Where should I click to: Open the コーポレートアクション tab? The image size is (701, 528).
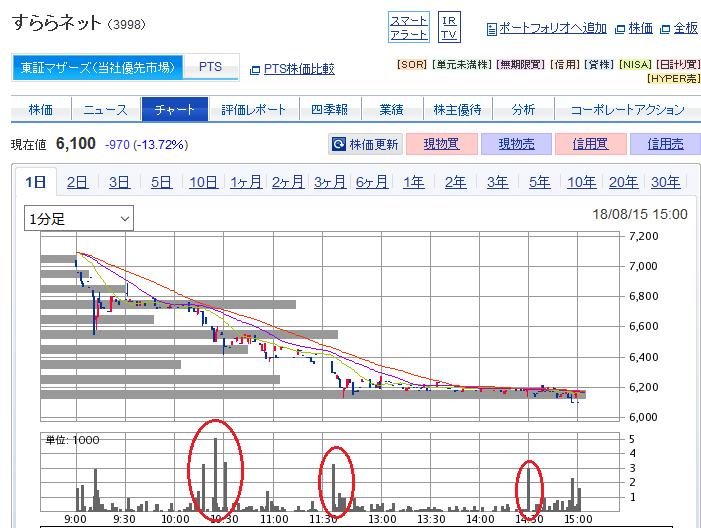coord(627,110)
